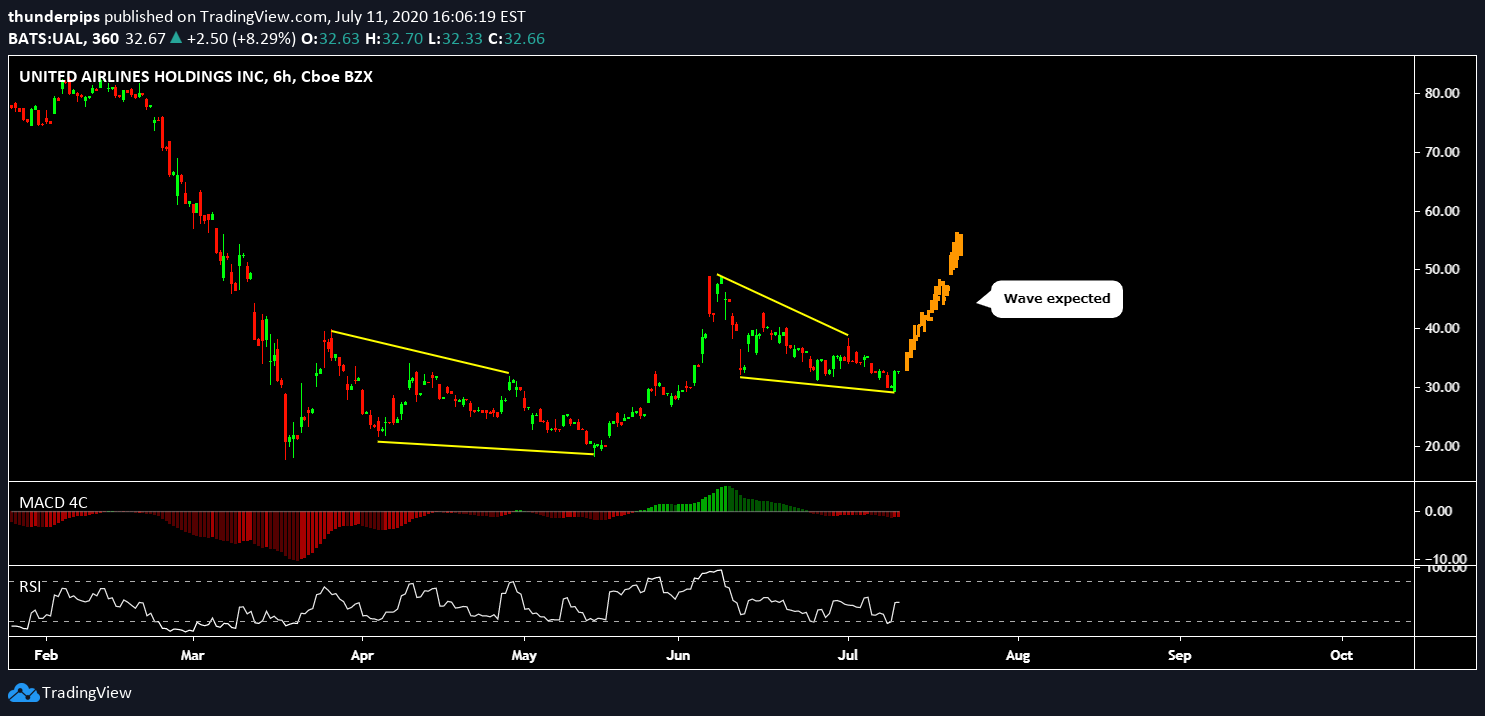Click the Sep label on time axis

1180,656
